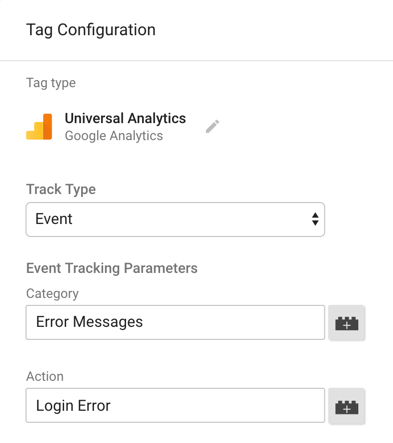Viewport: 393px width, 443px height.
Task: Click the Action field label
Action: (45, 376)
